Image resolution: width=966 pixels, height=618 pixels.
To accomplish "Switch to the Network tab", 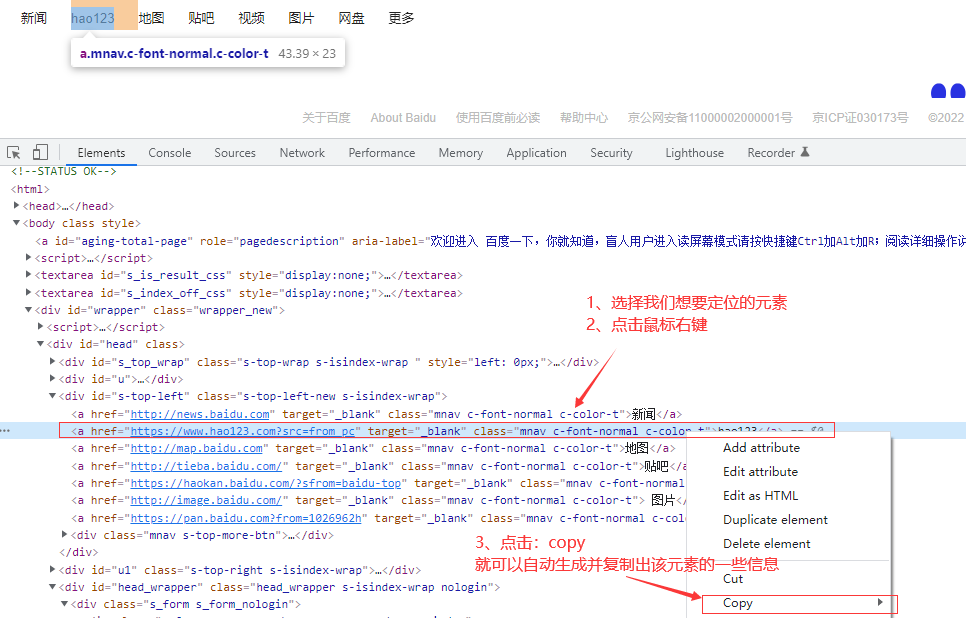I will (302, 153).
